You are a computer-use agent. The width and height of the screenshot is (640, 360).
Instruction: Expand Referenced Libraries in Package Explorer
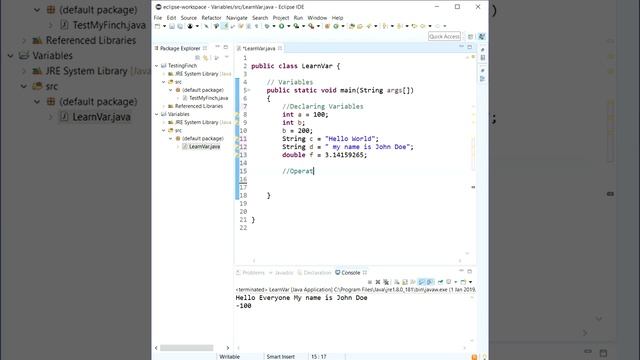[x=164, y=106]
